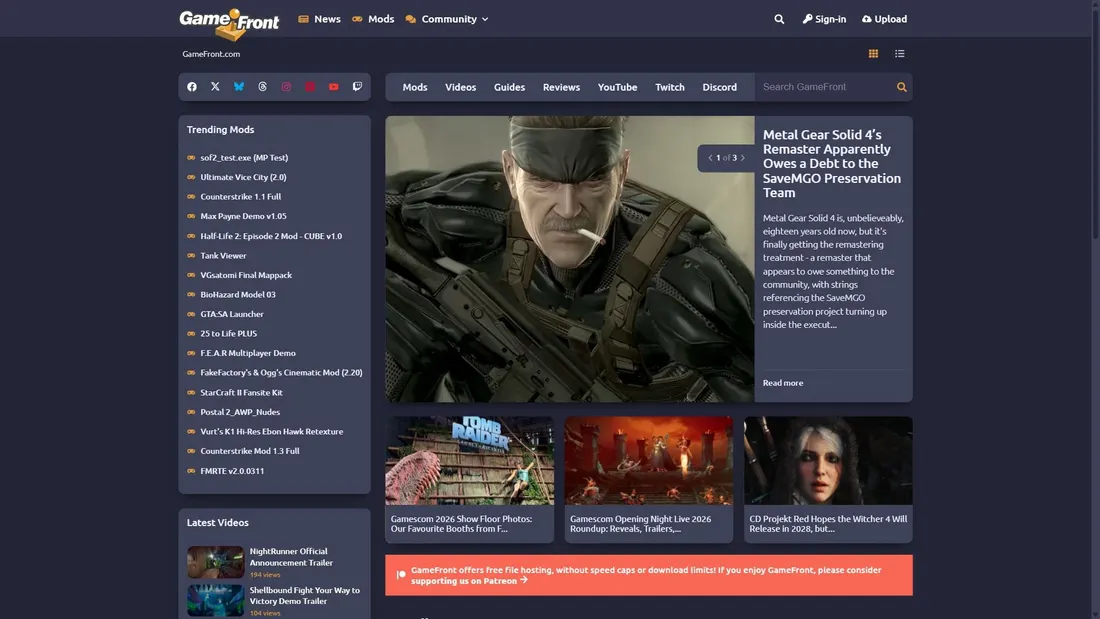Image resolution: width=1100 pixels, height=619 pixels.
Task: Select the Videos tab
Action: tap(460, 87)
